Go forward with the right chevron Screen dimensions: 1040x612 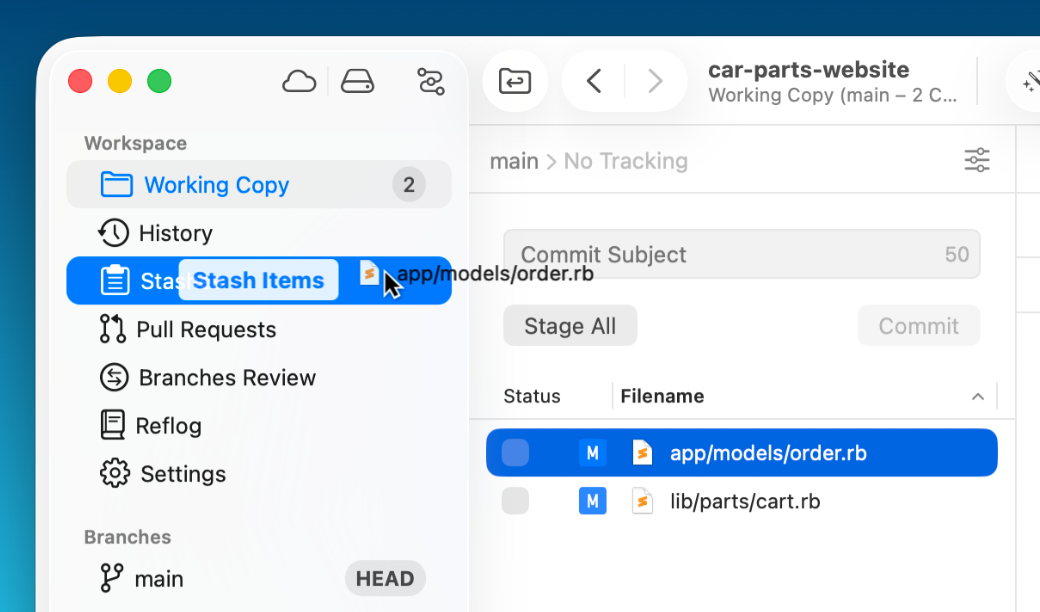pyautogui.click(x=655, y=82)
